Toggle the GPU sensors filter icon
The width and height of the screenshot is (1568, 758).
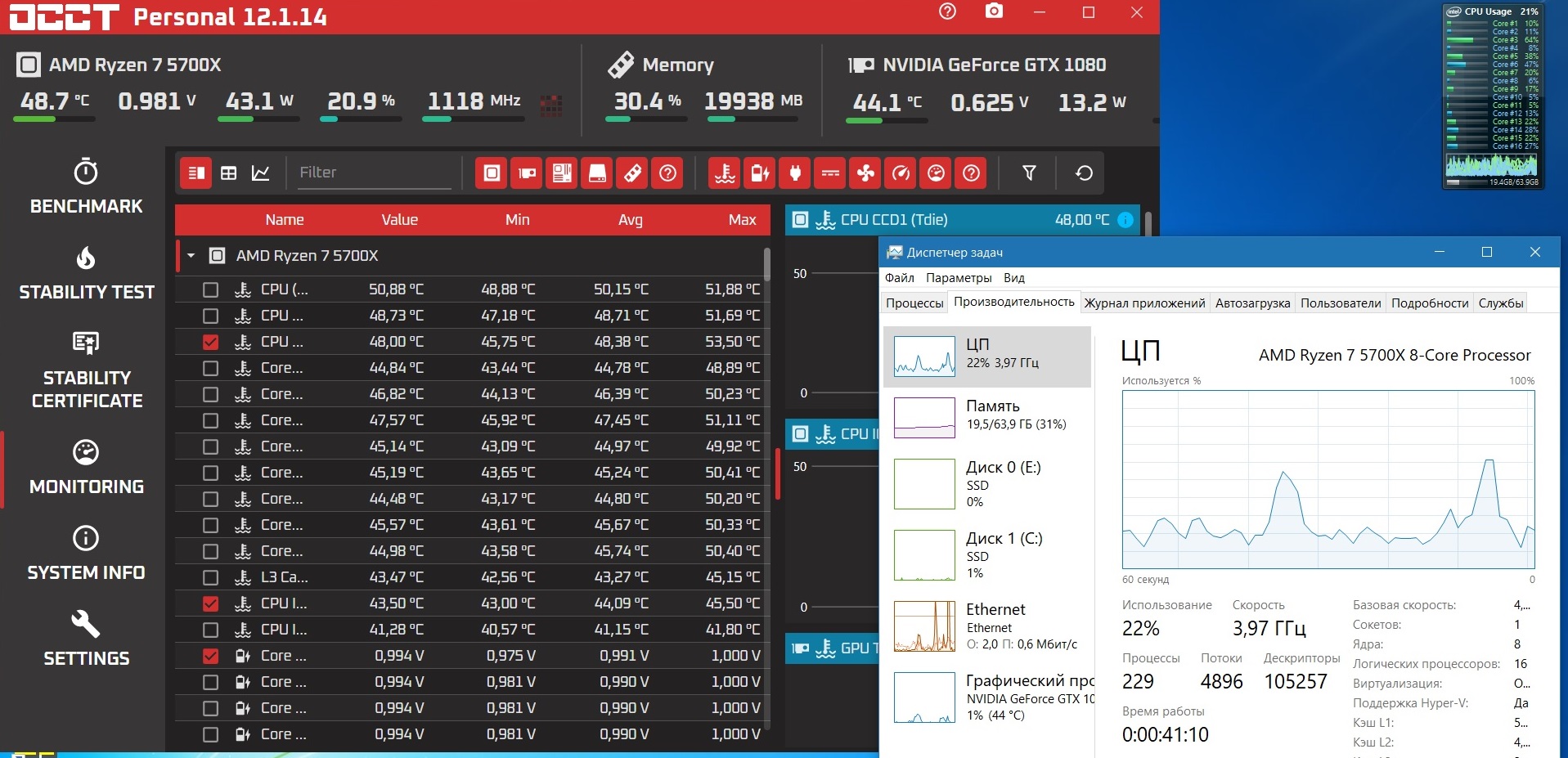[x=527, y=173]
